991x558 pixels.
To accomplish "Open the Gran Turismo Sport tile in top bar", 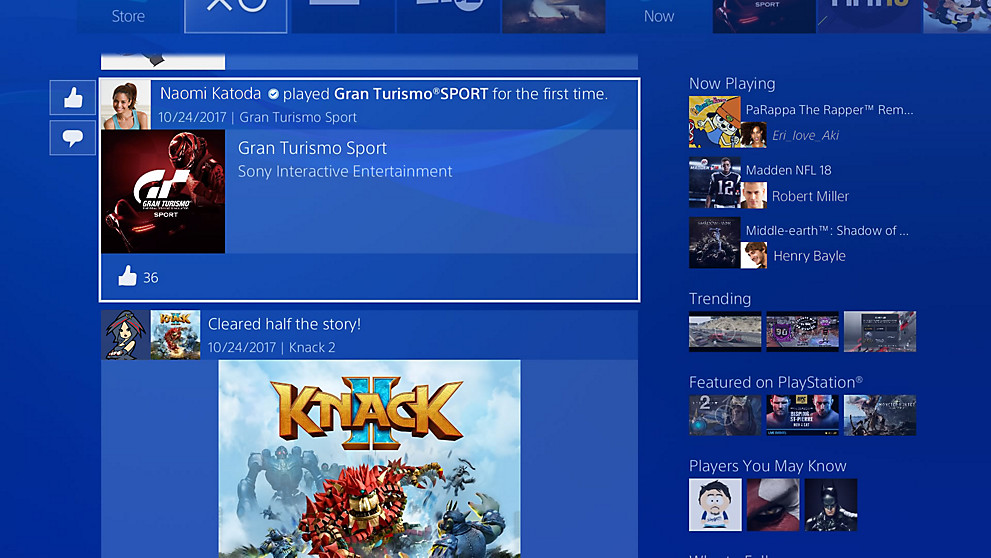I will tap(764, 16).
